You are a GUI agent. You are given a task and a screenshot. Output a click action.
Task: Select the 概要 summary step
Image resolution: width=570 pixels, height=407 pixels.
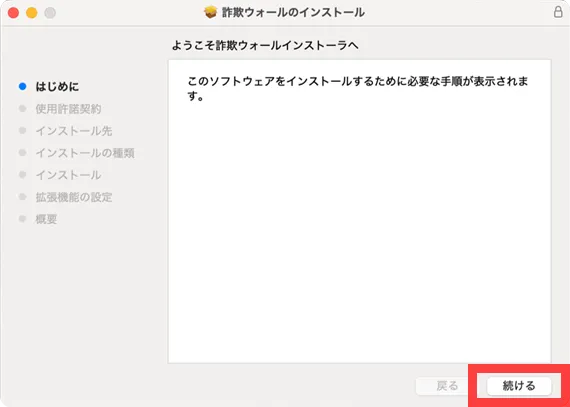click(46, 219)
